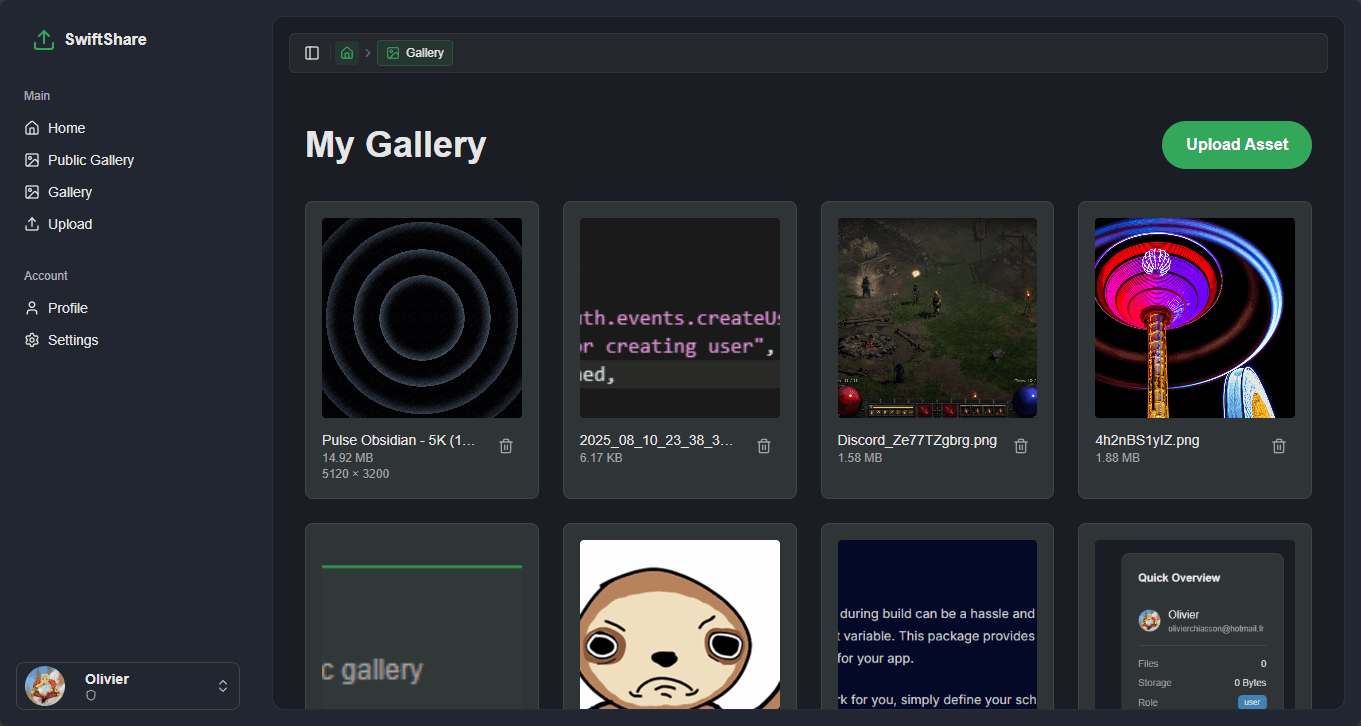This screenshot has height=726, width=1361.
Task: Open Profile in the sidebar
Action: 128,308
